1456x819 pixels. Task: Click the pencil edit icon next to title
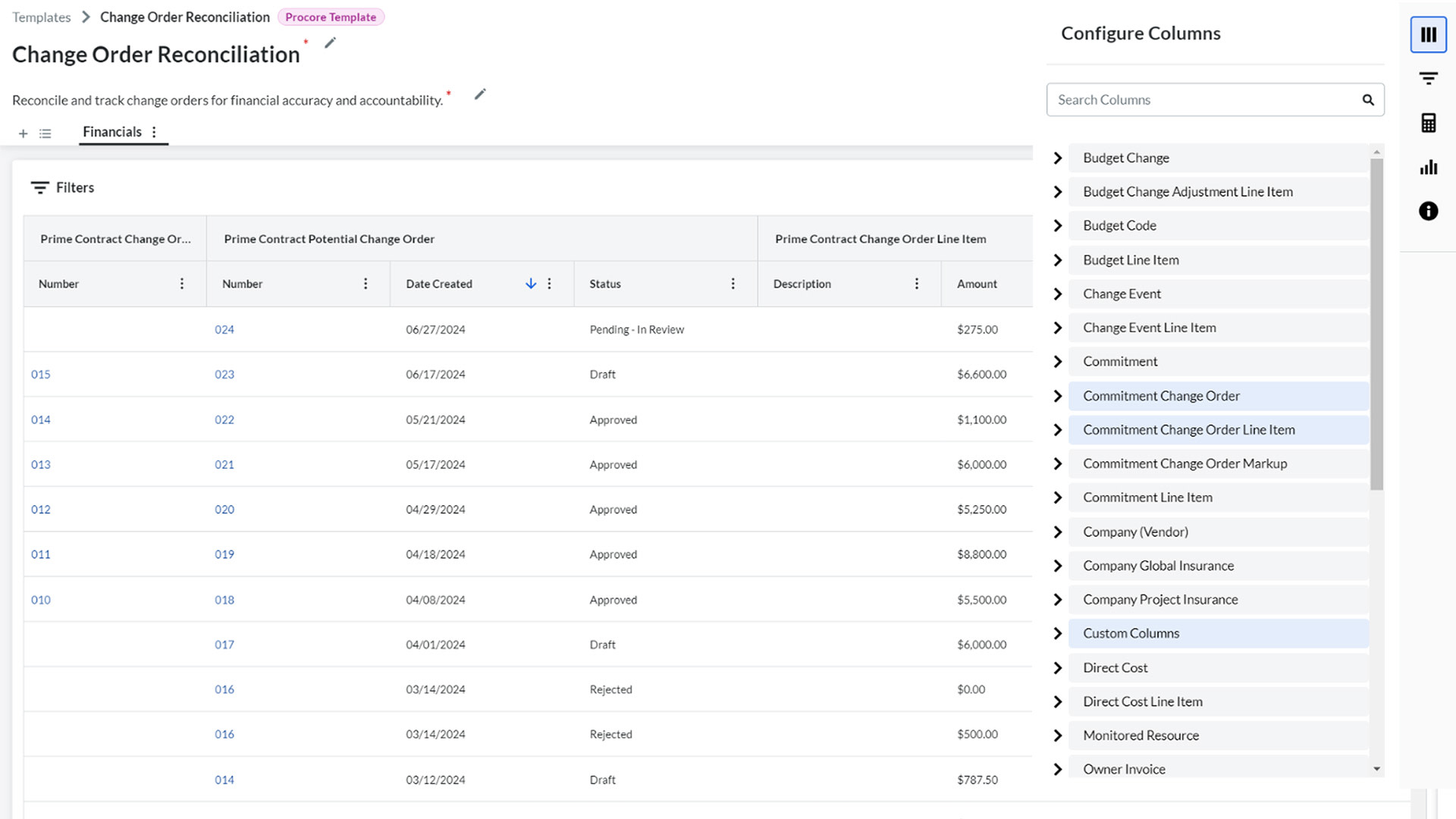tap(331, 43)
